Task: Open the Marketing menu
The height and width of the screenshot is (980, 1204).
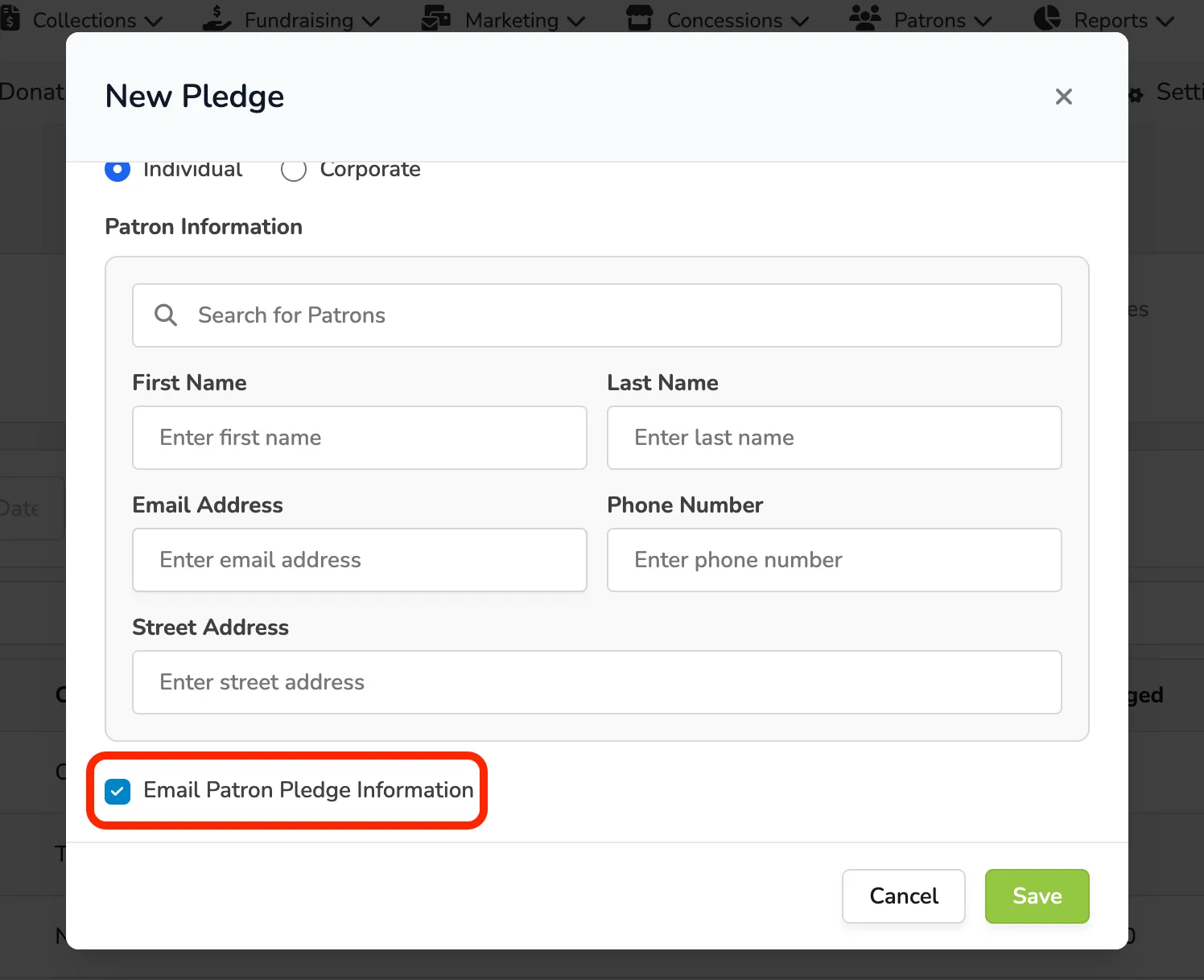Action: (503, 19)
